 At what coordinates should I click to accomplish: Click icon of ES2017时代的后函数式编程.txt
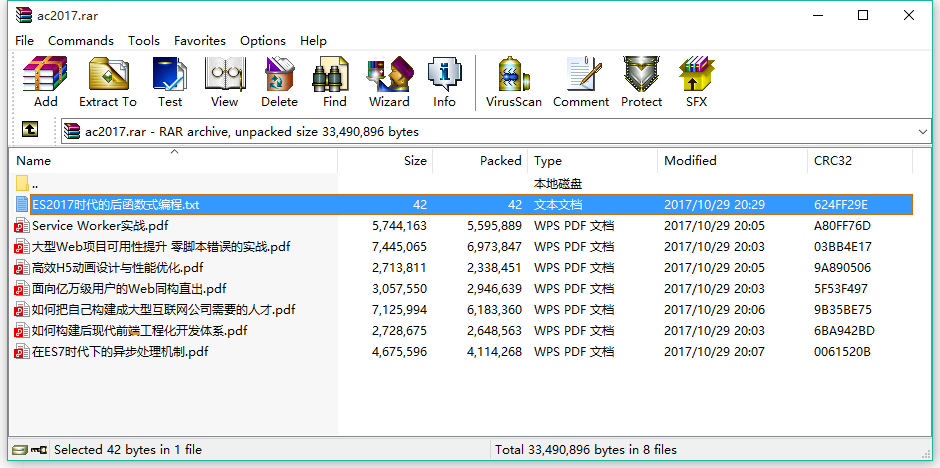pos(22,204)
